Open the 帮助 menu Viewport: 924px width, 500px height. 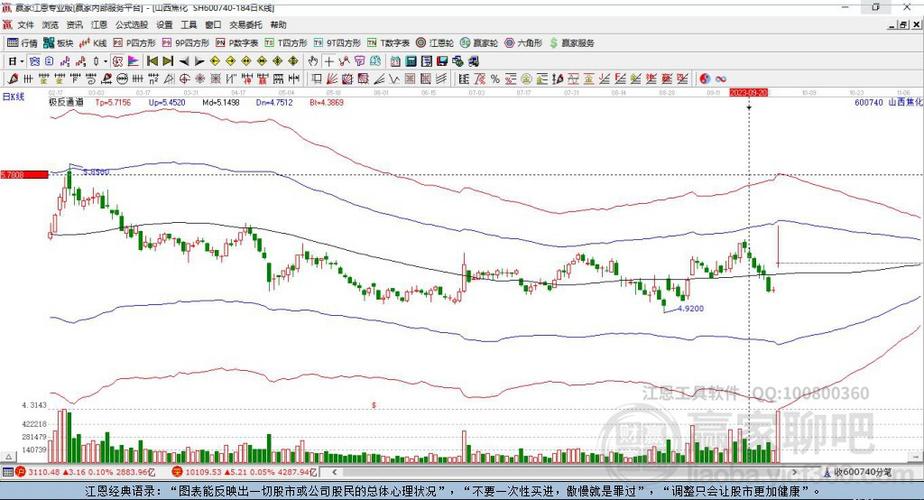278,25
